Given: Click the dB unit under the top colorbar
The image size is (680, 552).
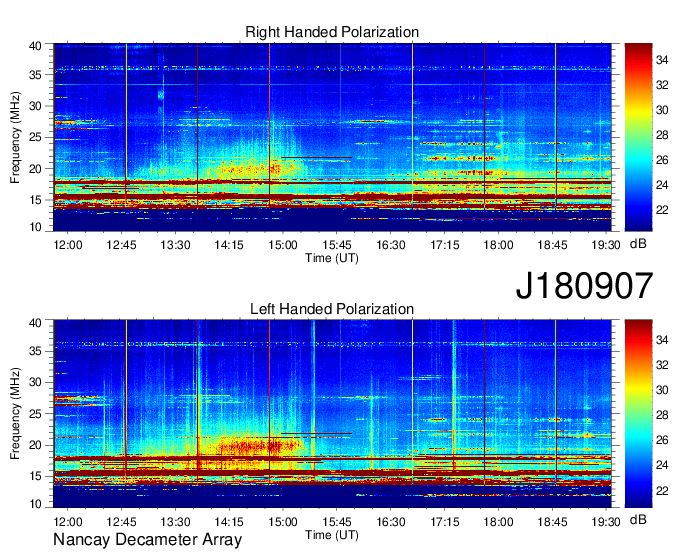Looking at the screenshot, I should point(638,244).
